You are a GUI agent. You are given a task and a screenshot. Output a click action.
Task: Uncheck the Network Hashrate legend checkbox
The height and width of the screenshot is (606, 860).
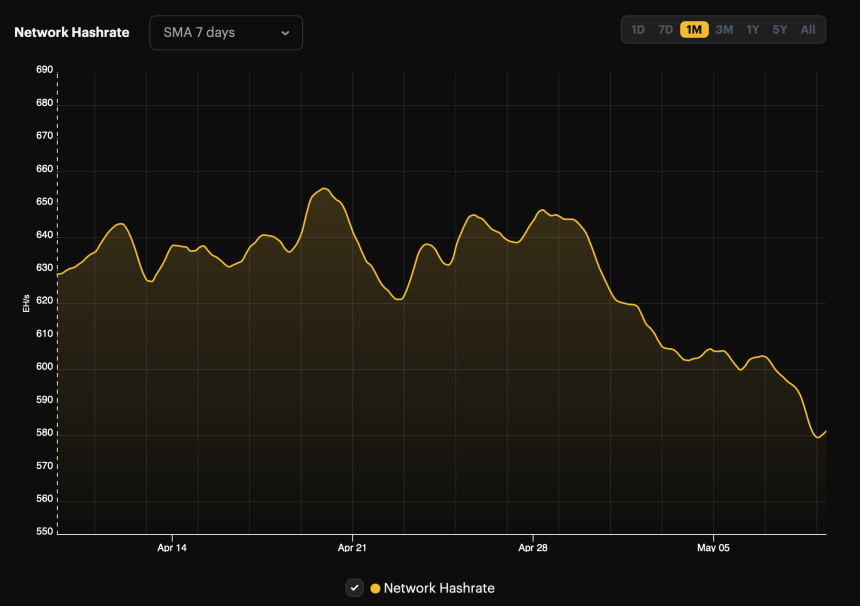[354, 588]
